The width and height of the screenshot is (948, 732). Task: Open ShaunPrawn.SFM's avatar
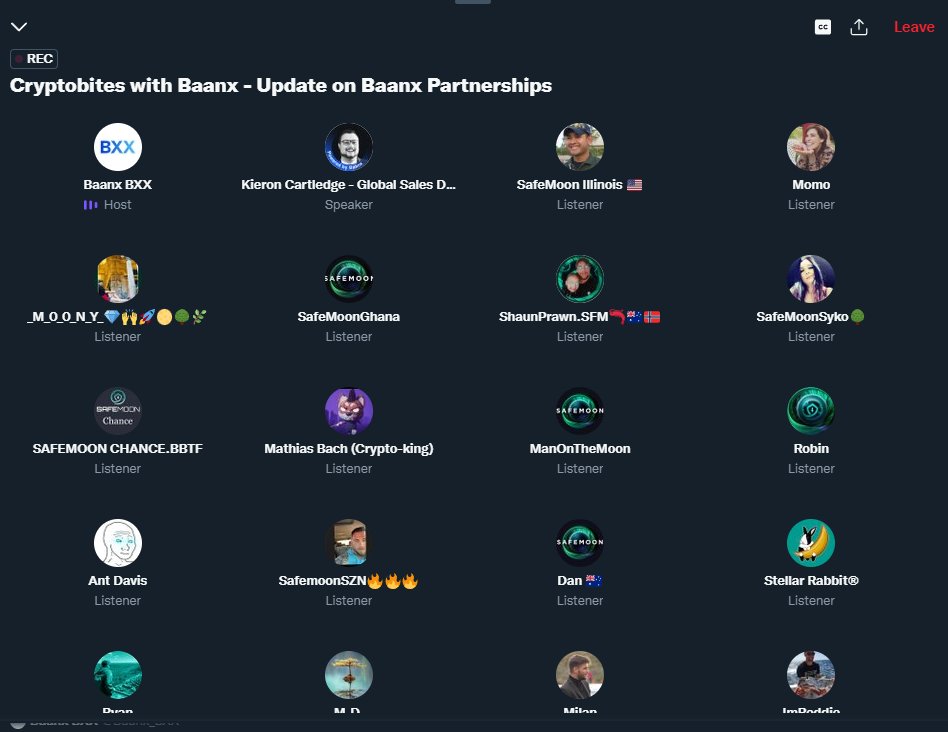(x=580, y=278)
